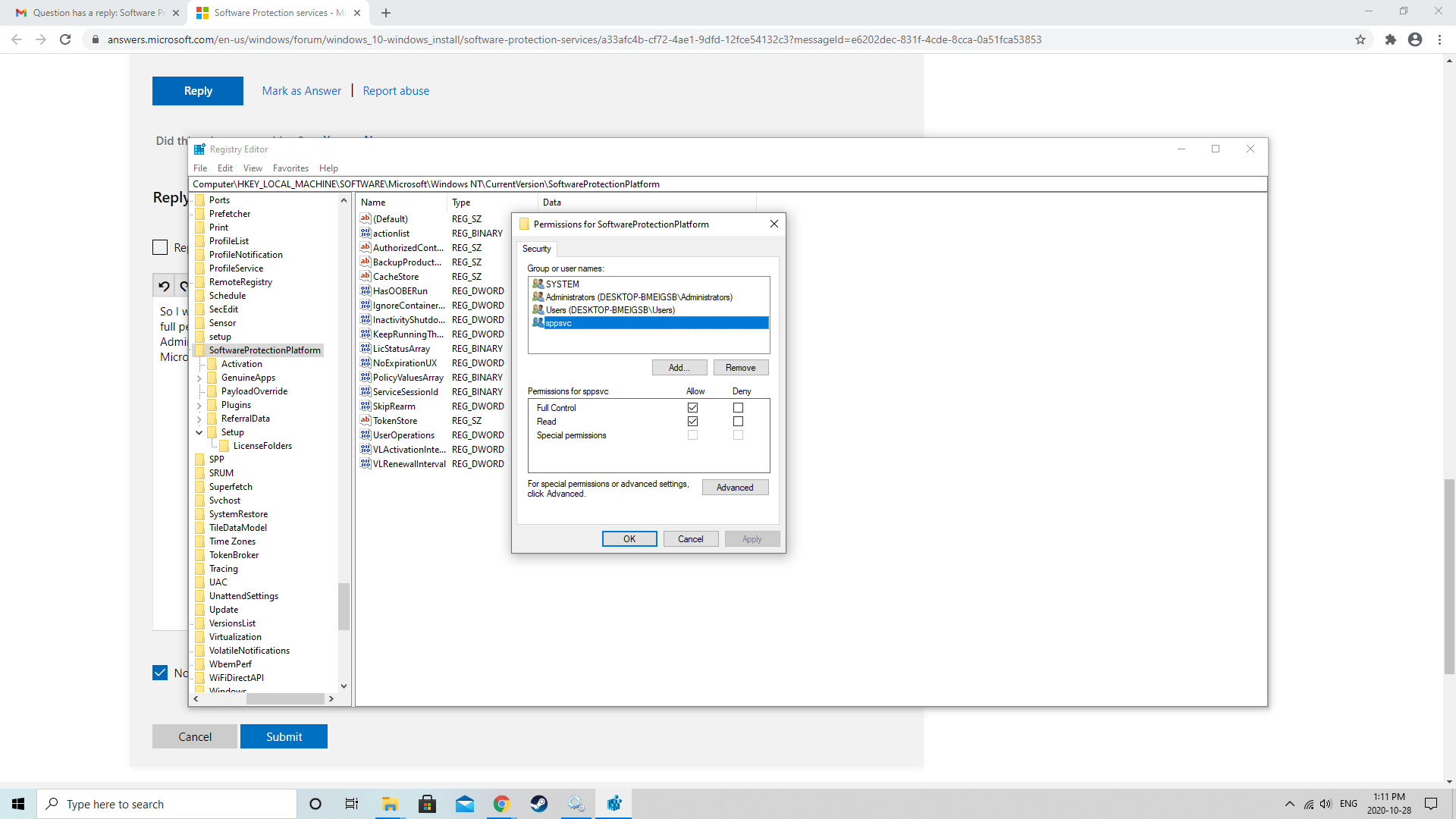
Task: Toggle Allow checkbox for Read permission
Action: [x=692, y=422]
